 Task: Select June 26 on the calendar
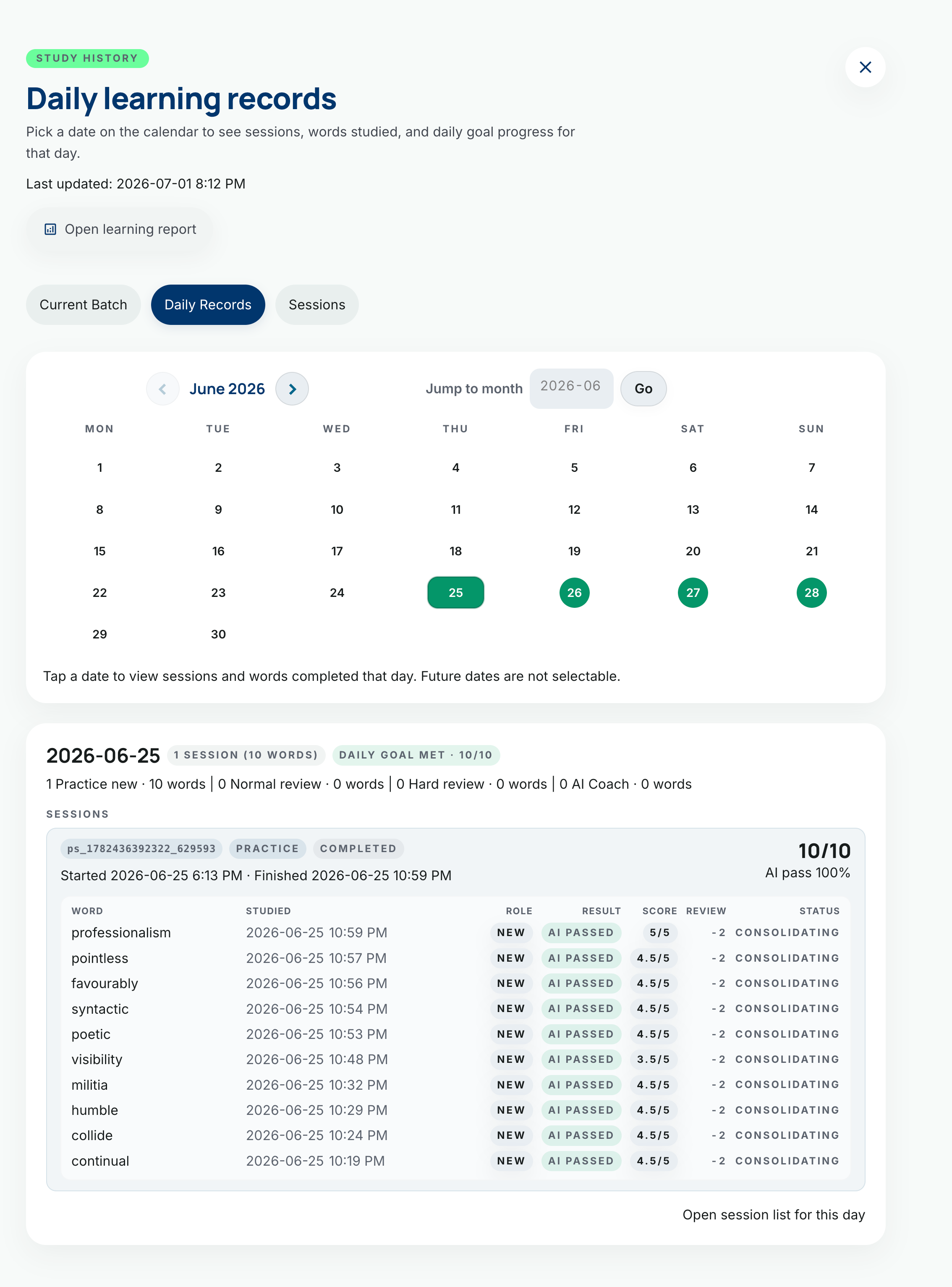click(x=574, y=592)
